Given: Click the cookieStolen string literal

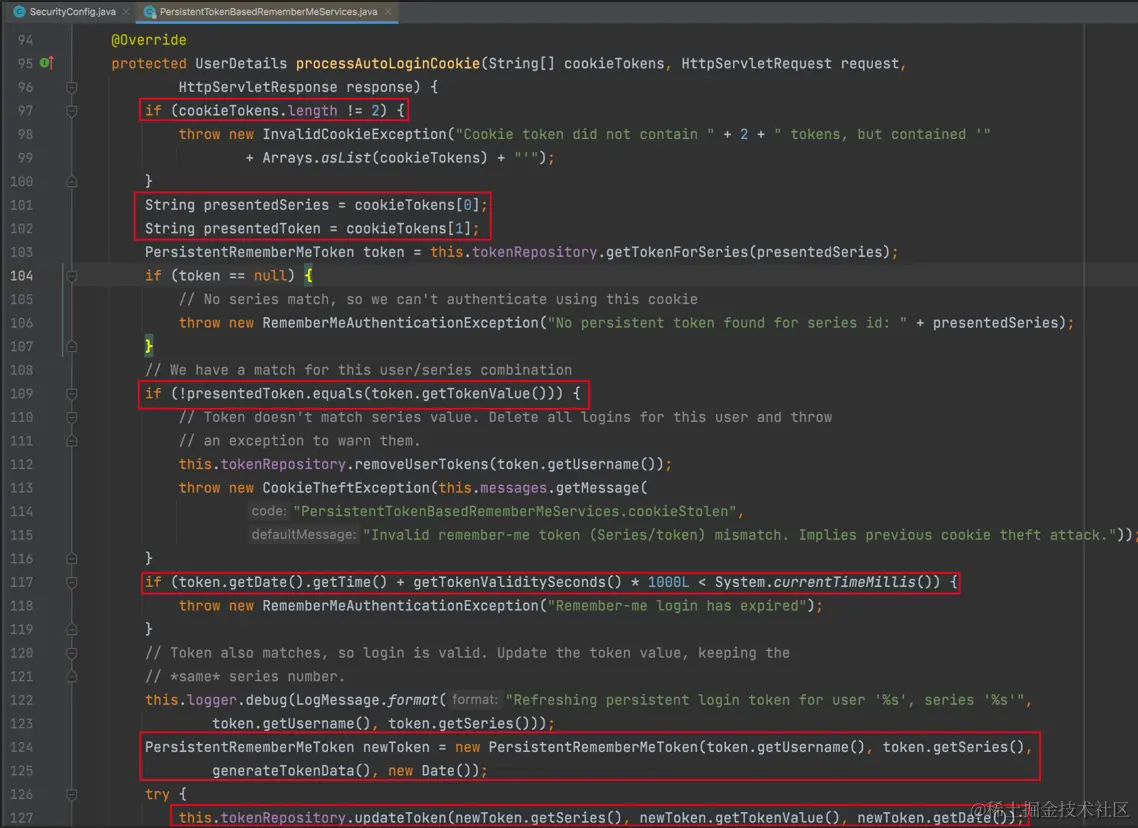Looking at the screenshot, I should point(515,512).
